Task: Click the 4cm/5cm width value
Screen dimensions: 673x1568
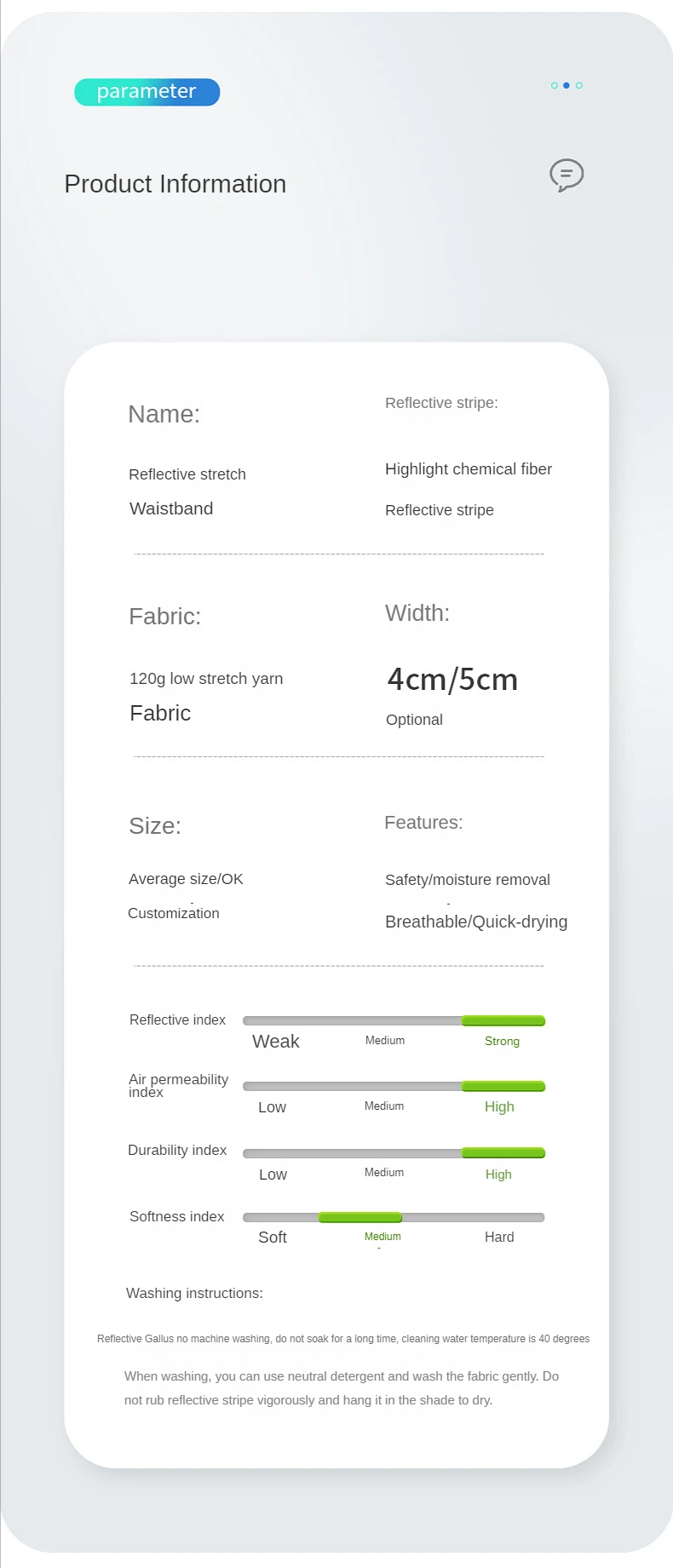Action: click(x=452, y=680)
